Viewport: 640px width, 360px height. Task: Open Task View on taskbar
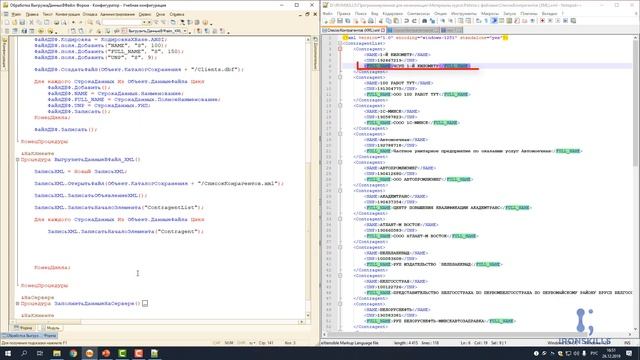coord(40,353)
